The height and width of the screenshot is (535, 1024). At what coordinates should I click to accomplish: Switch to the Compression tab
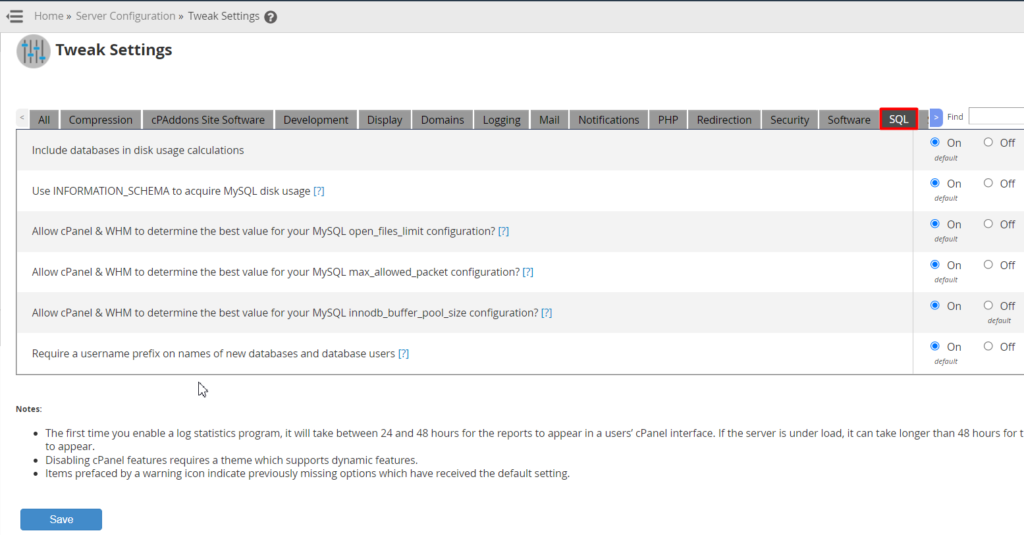[x=101, y=120]
